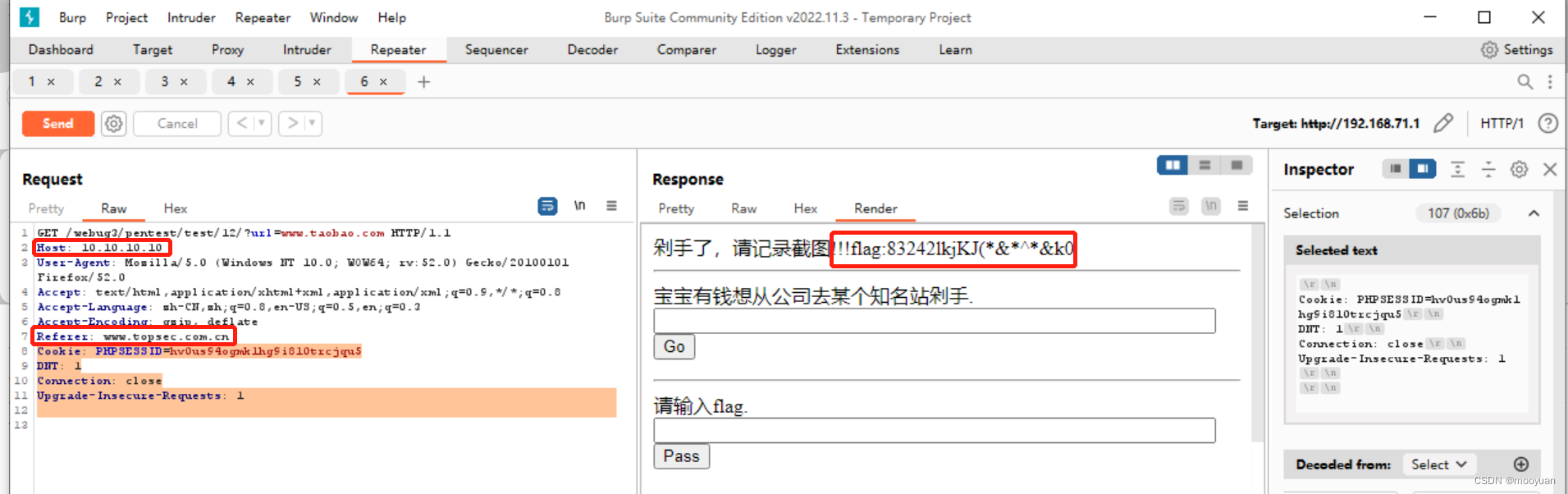This screenshot has width=1568, height=494.
Task: Switch to the Response Raw view tab
Action: coord(743,208)
